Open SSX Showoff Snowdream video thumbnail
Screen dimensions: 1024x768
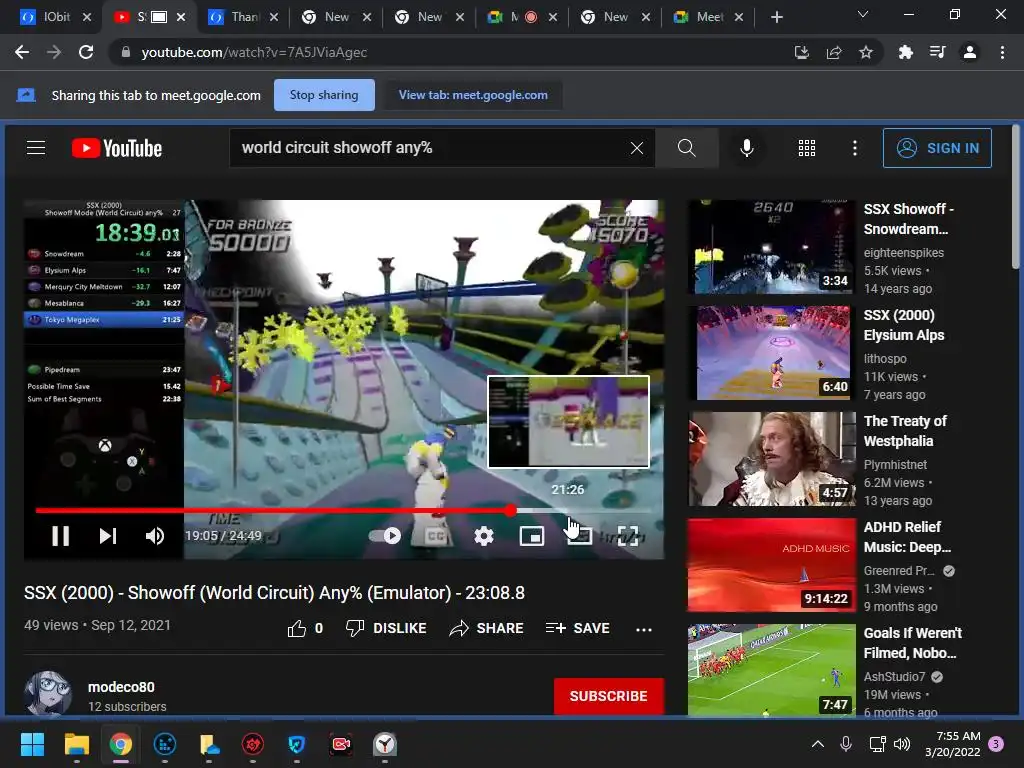[x=771, y=247]
